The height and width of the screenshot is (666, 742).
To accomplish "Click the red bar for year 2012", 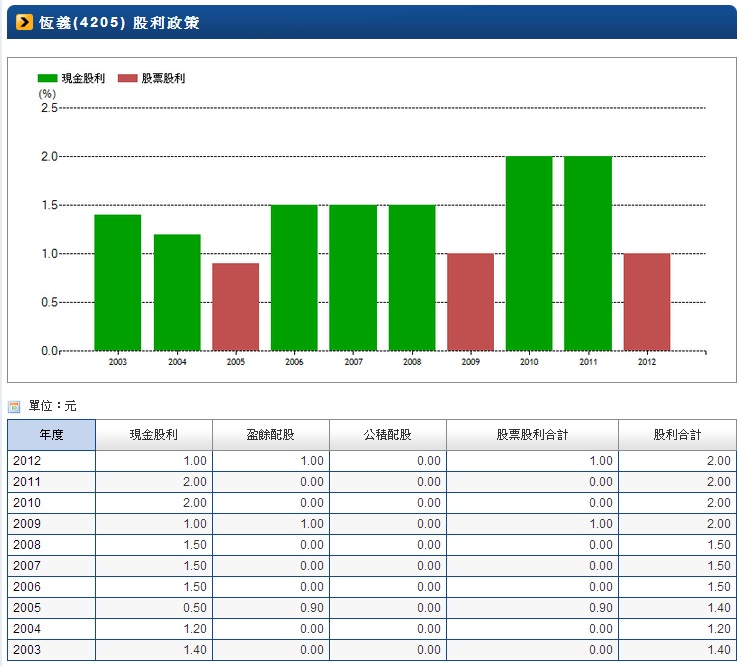I will (647, 302).
